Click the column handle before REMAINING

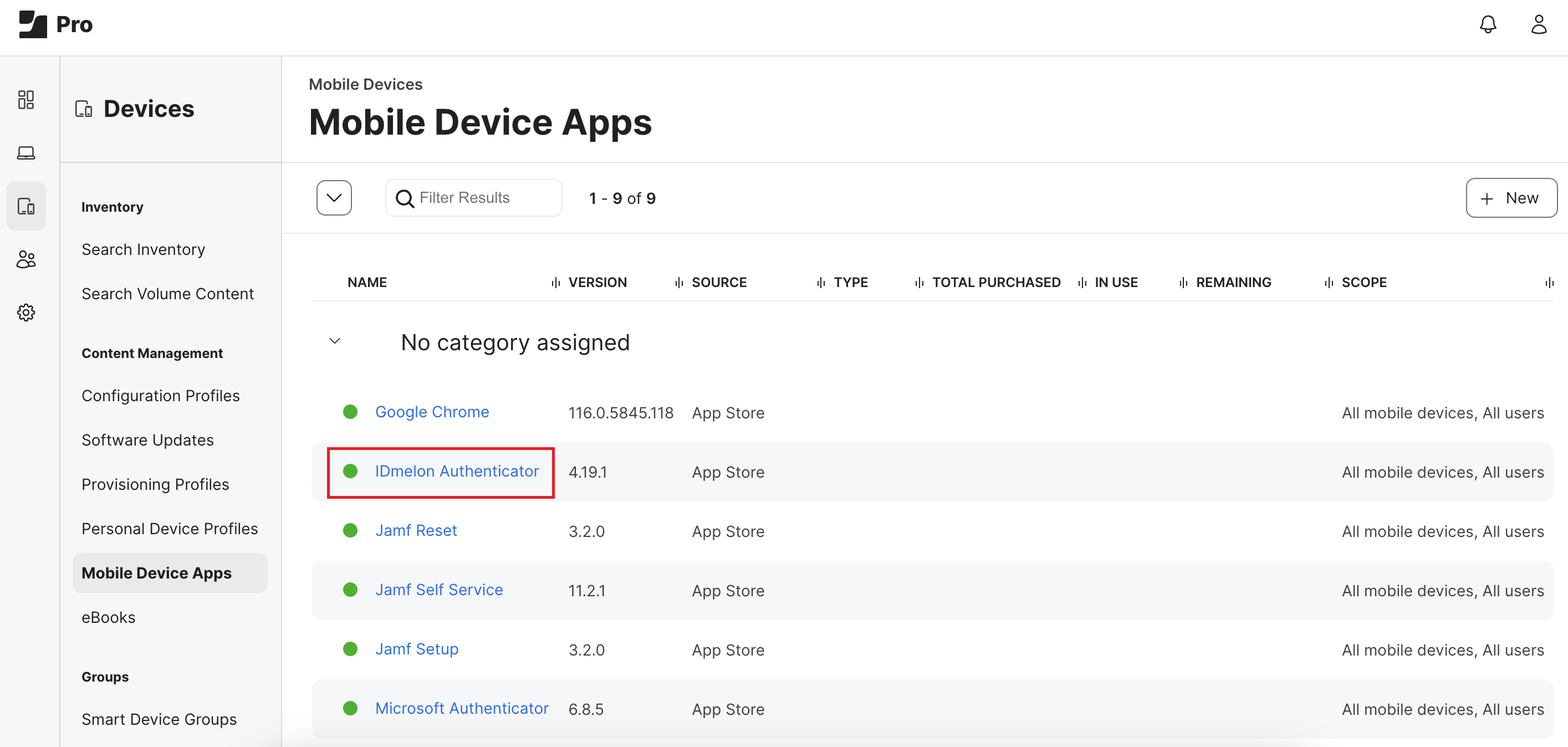(1183, 283)
